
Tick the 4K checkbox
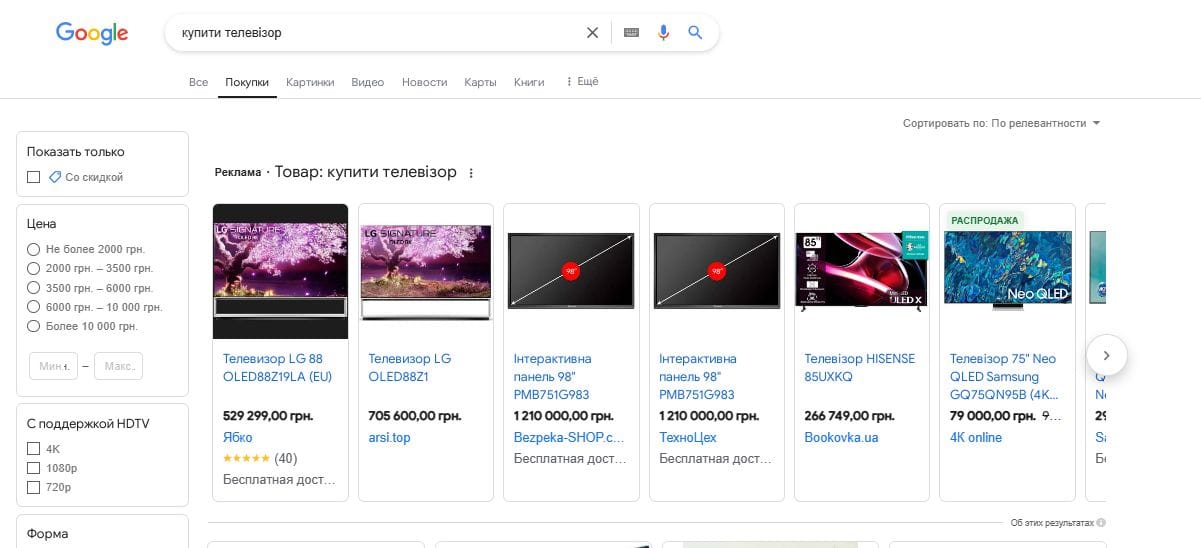point(34,449)
